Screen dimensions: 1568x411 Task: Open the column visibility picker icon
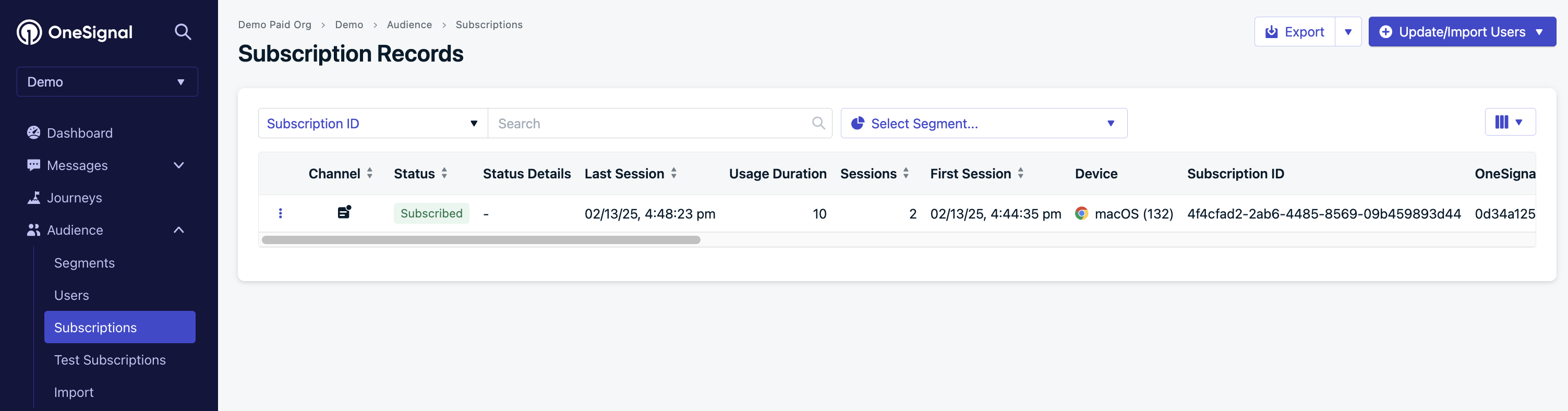click(1510, 123)
